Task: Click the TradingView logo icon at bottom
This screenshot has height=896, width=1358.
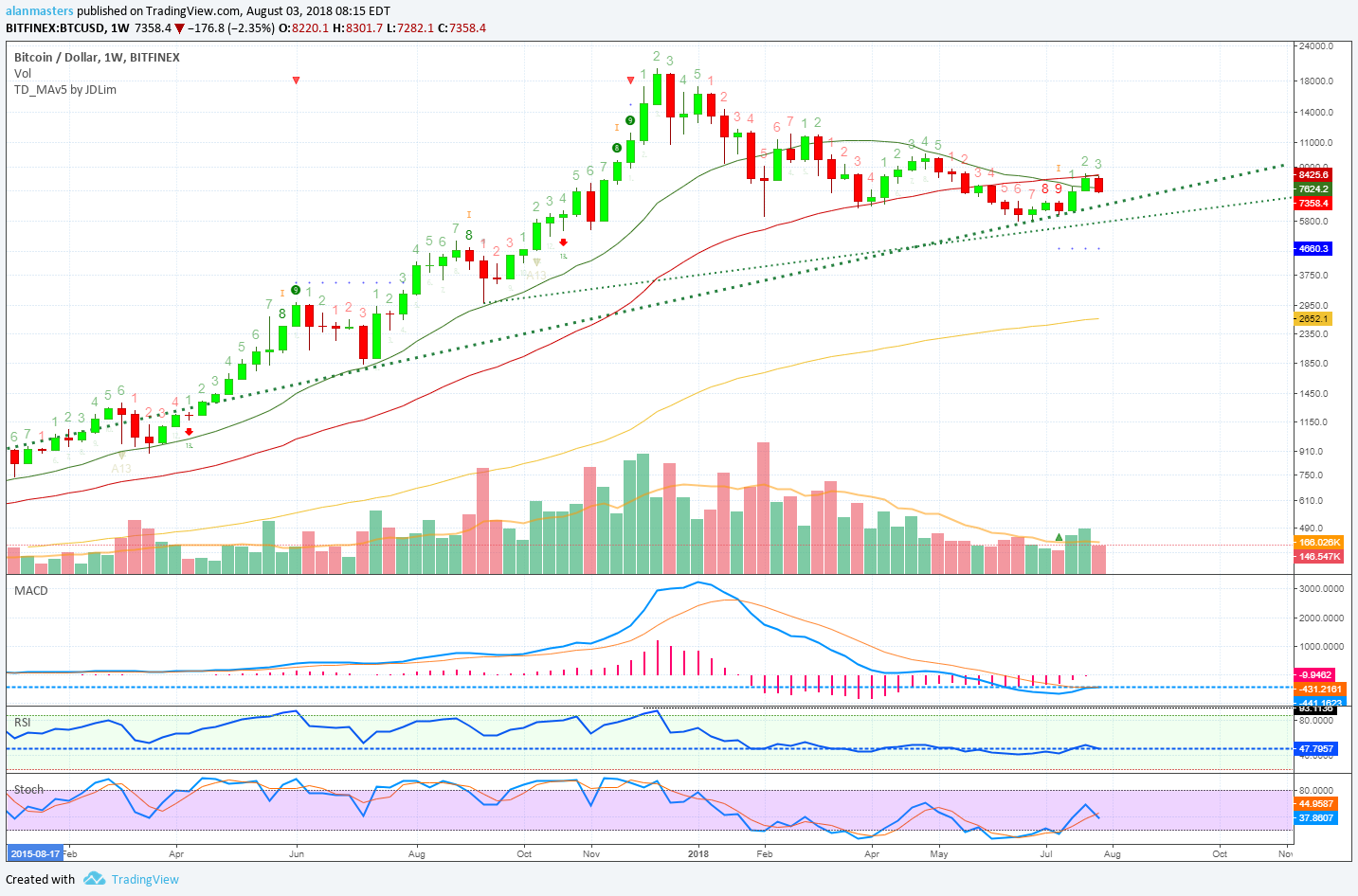Action: click(94, 879)
